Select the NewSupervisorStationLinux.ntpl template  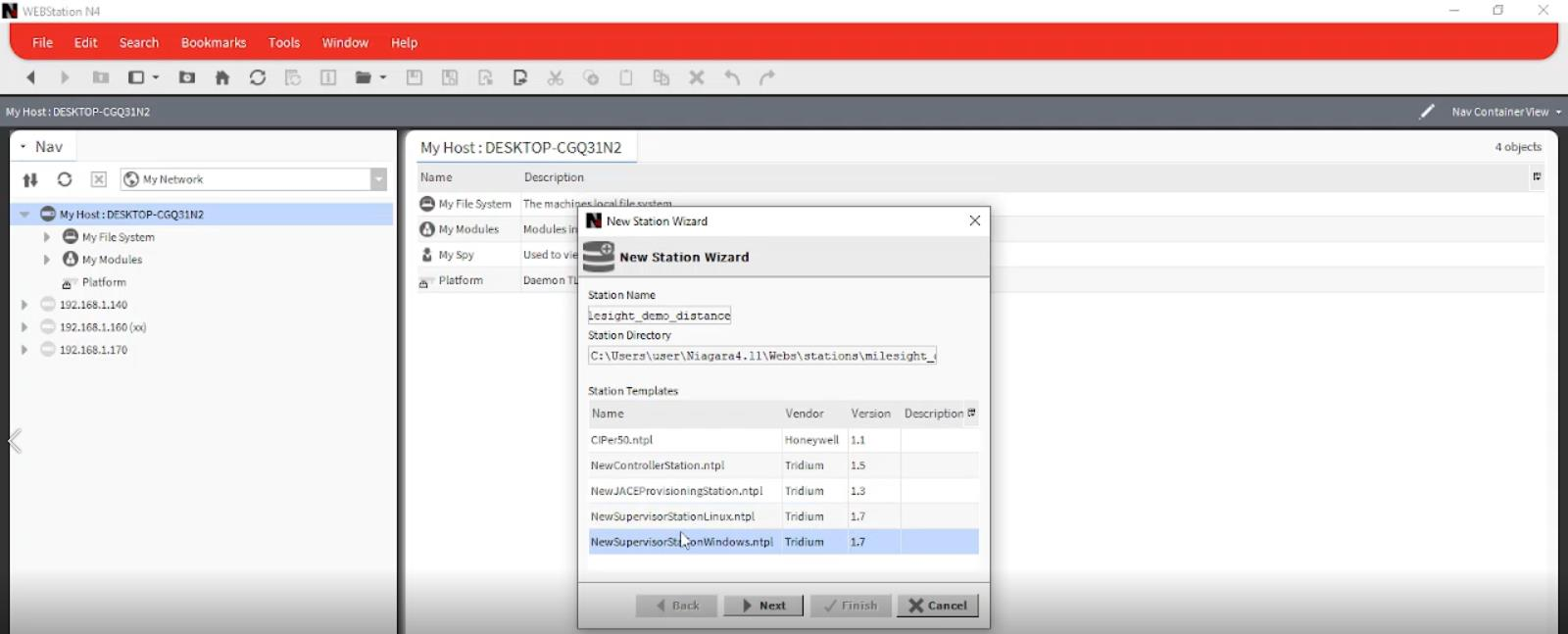(x=784, y=516)
